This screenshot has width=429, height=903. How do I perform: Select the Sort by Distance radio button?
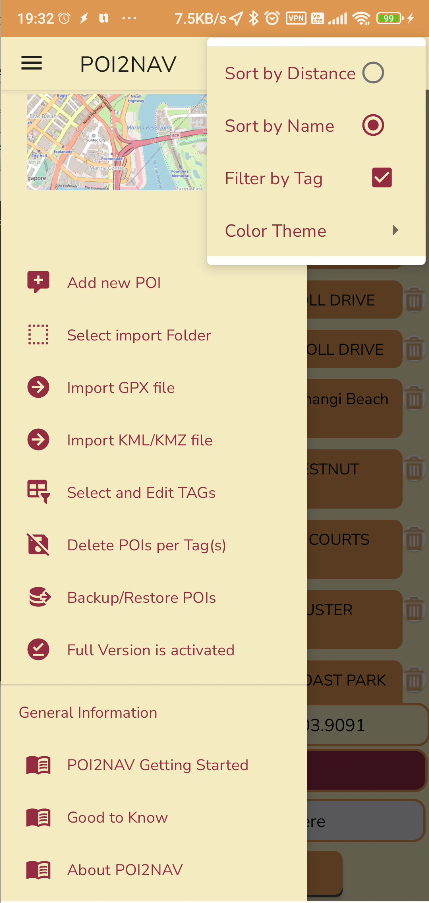[x=373, y=73]
